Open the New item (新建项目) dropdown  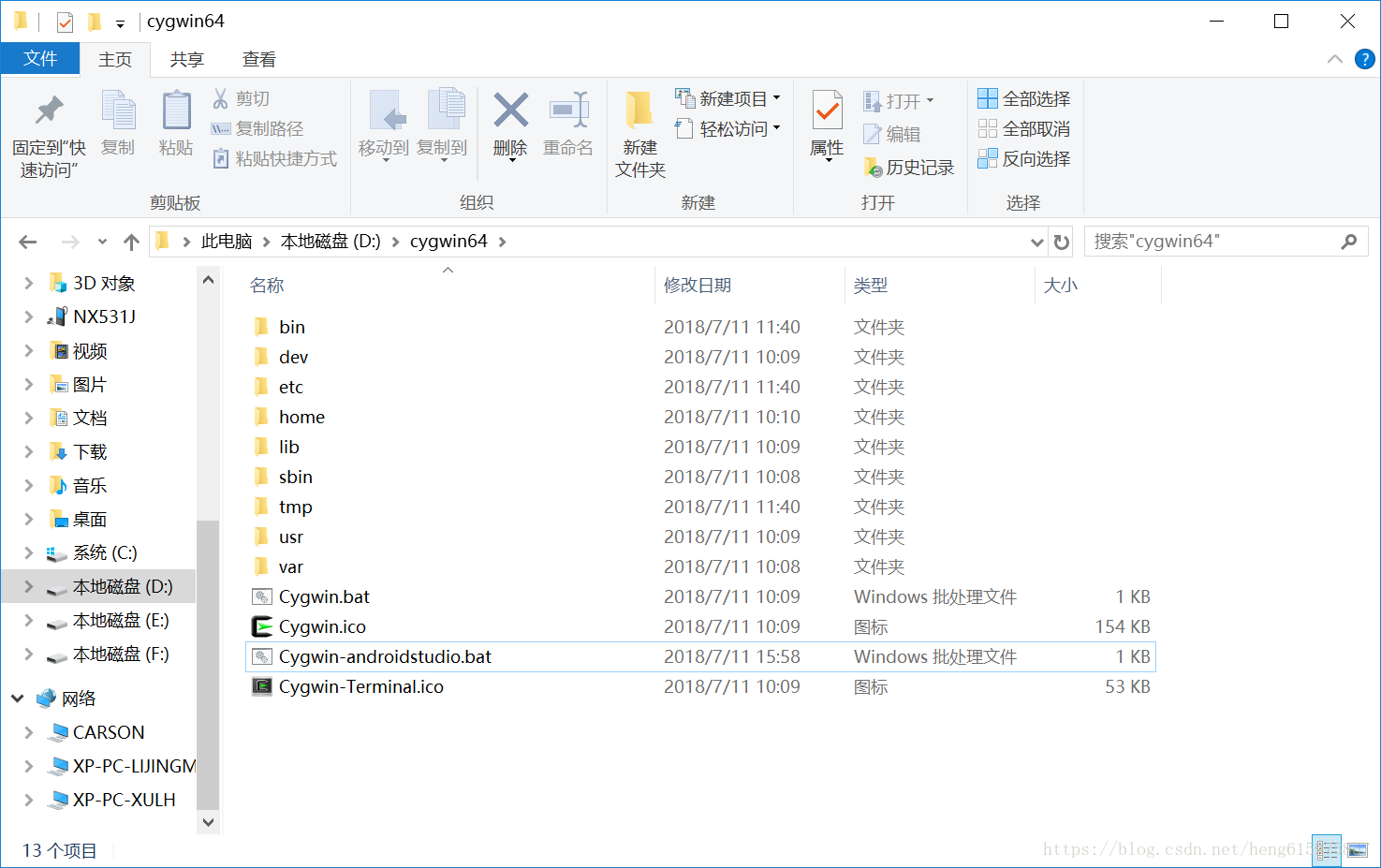[727, 98]
